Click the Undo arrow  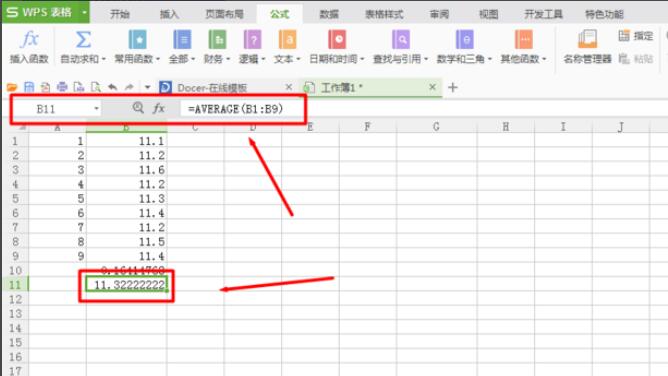click(112, 87)
